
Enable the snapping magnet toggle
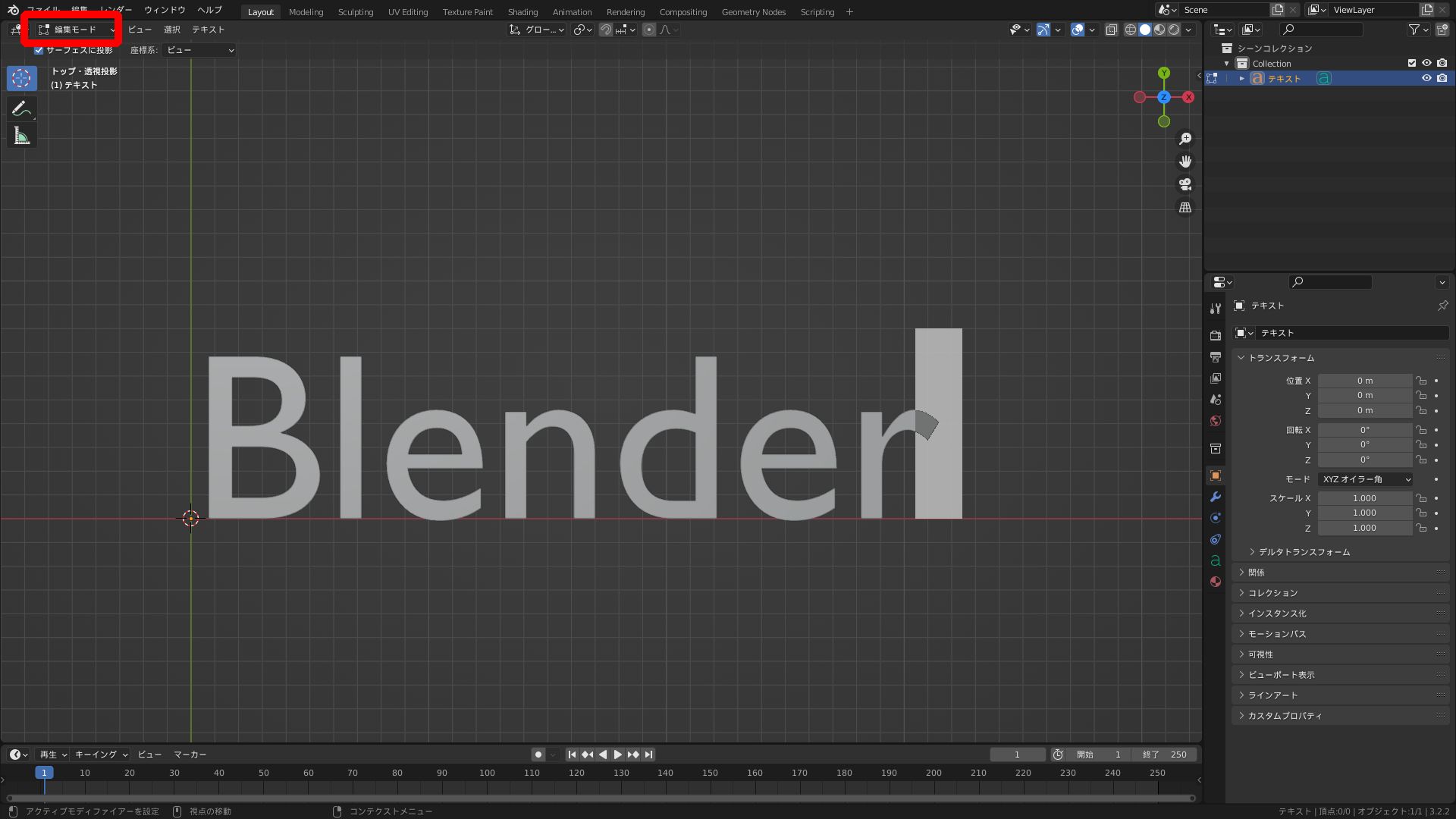coord(606,30)
